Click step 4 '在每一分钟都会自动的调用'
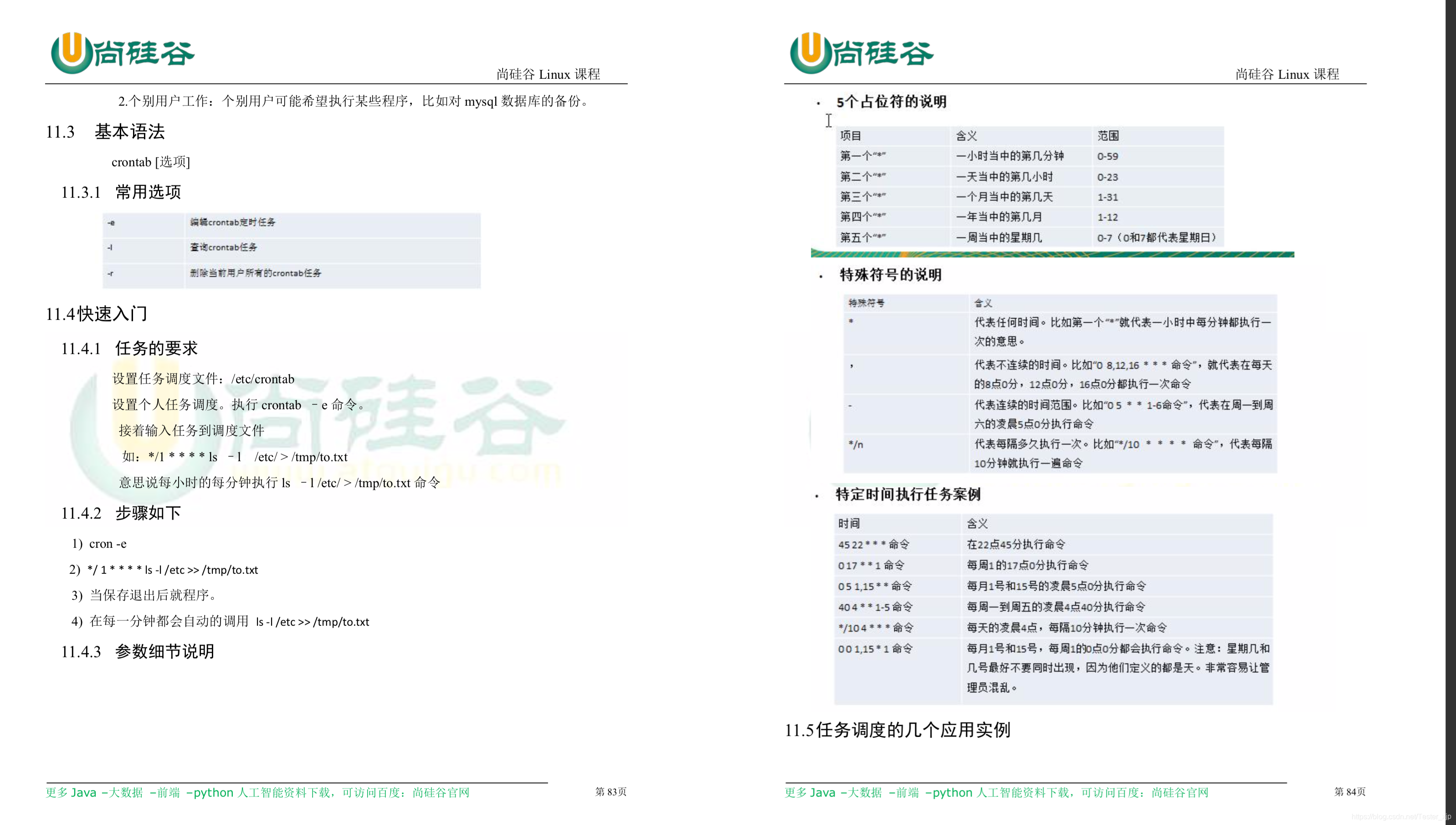This screenshot has width=1456, height=825. (x=220, y=622)
